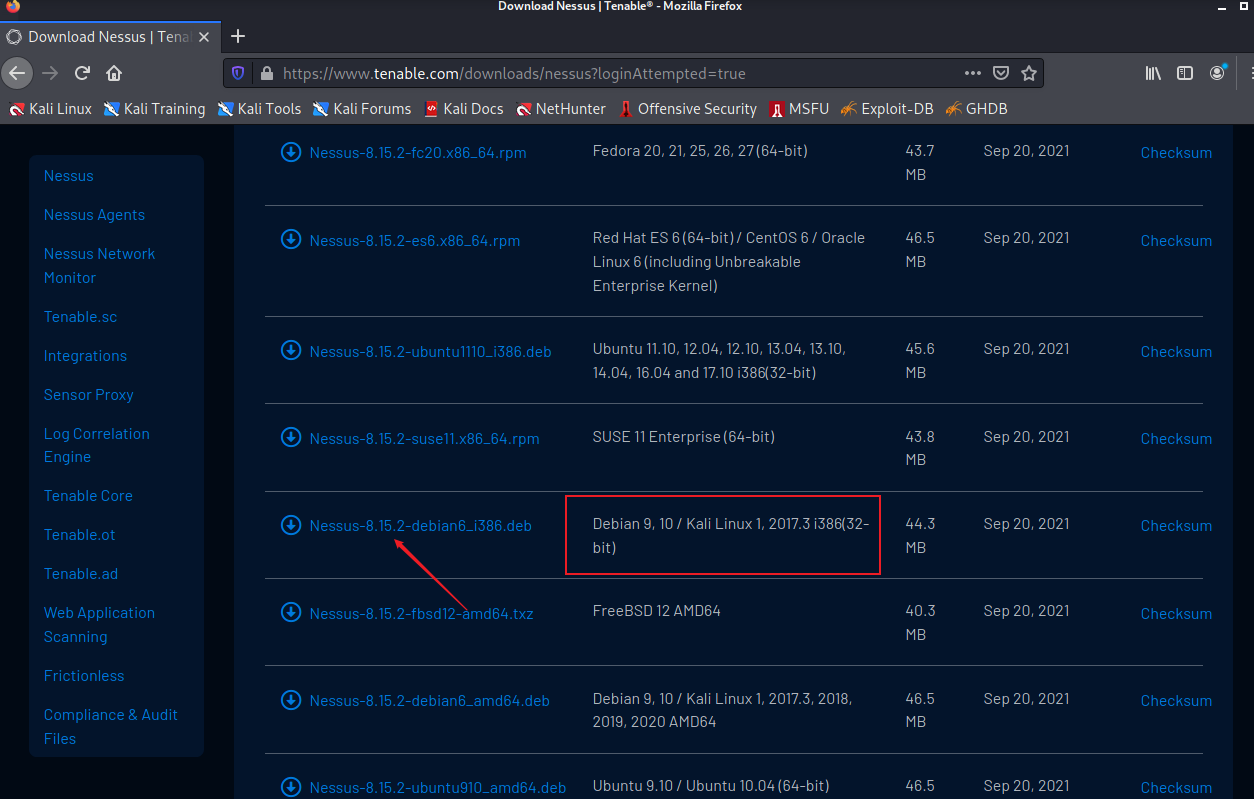Image resolution: width=1254 pixels, height=799 pixels.
Task: Open the NetHunter bookmark
Action: [x=561, y=109]
